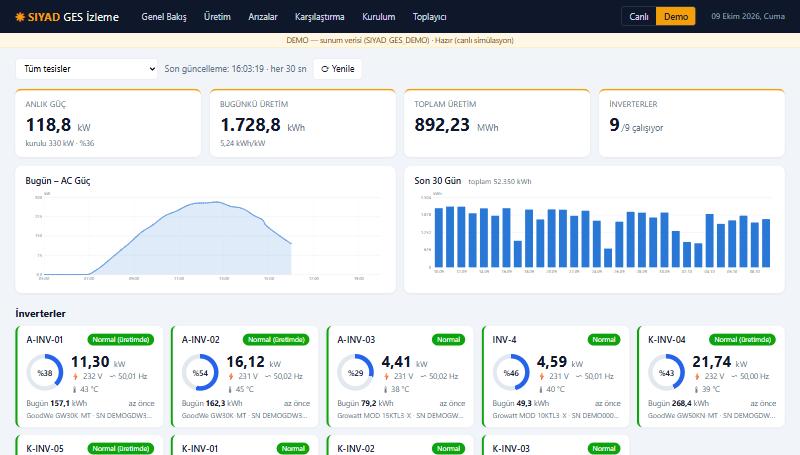Click the K-INV-04 %43 load gauge
Screen dimensions: 800x455
coord(666,372)
